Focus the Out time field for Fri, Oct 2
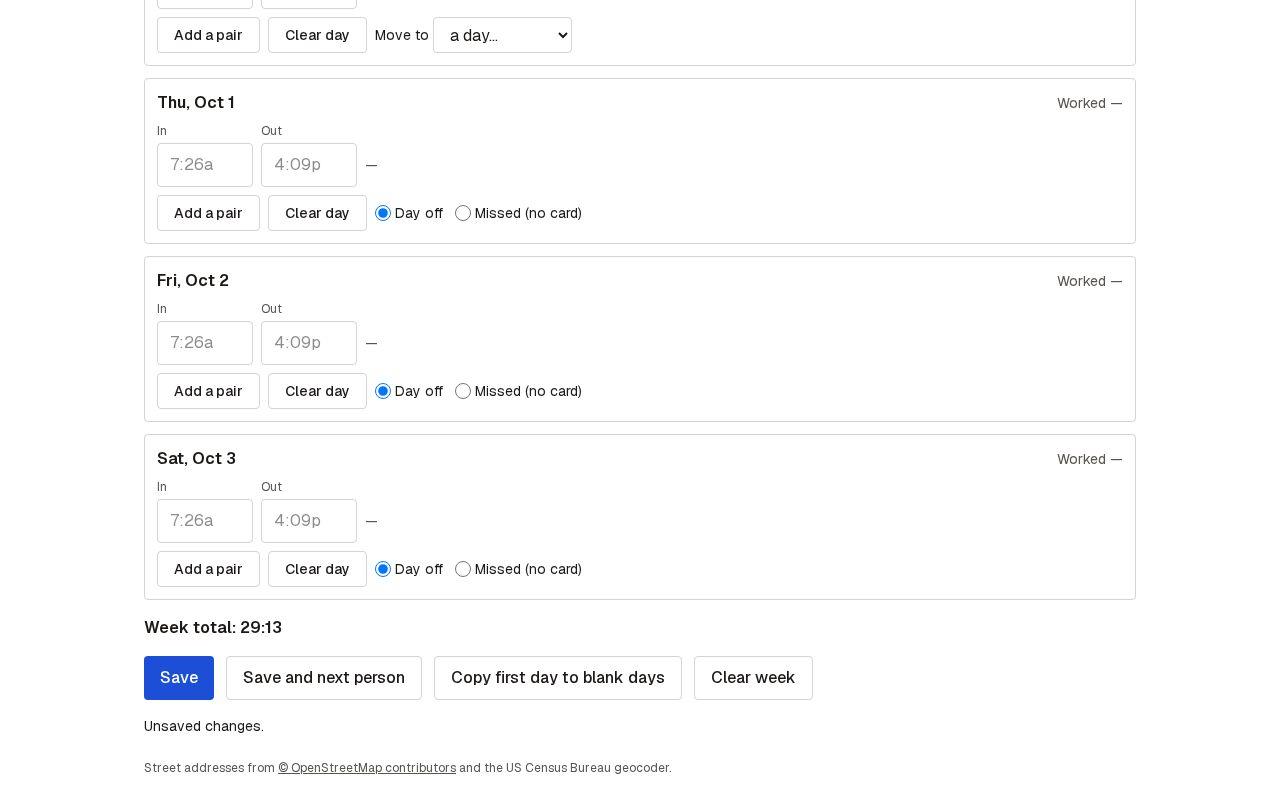 [x=309, y=343]
